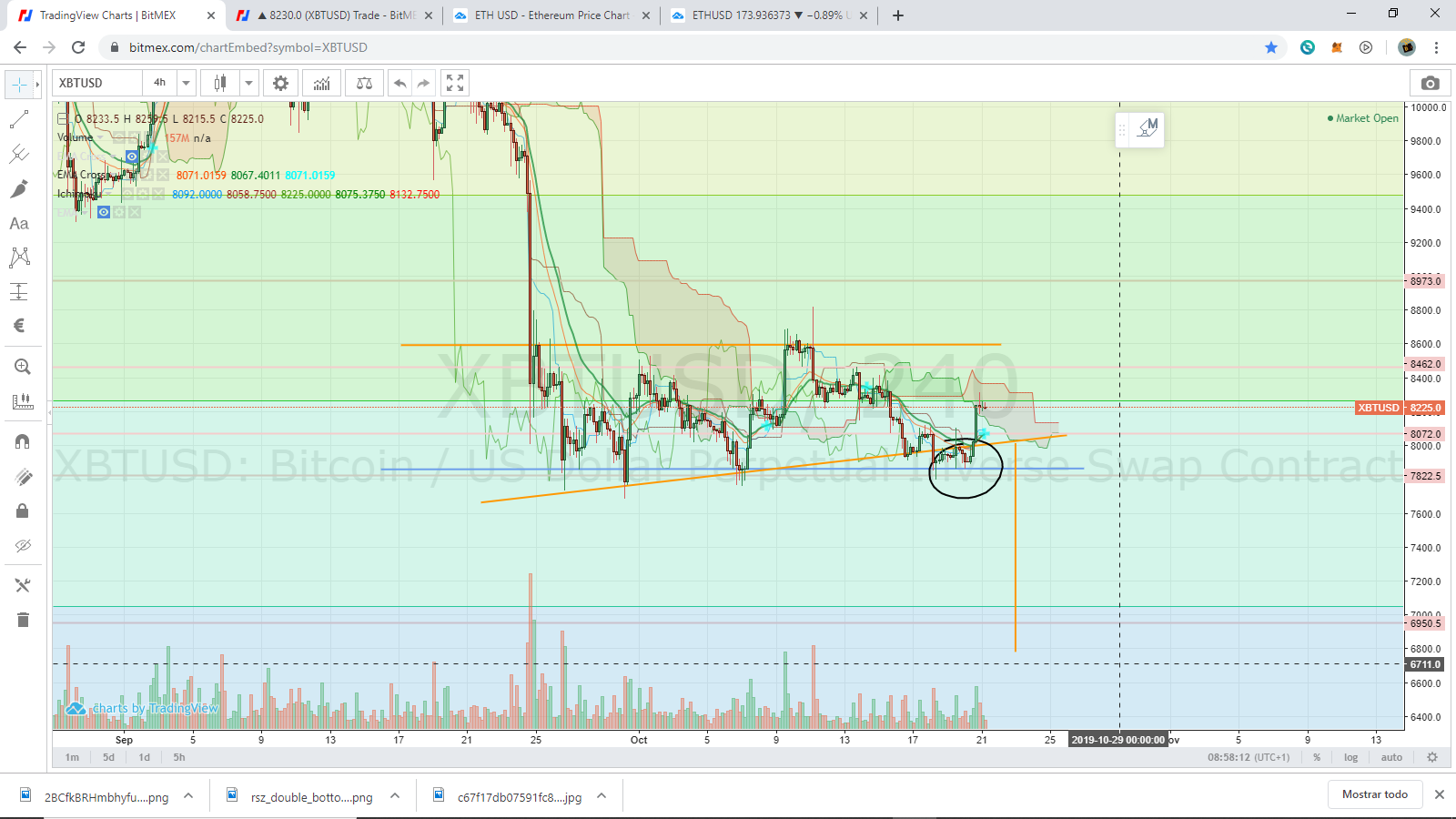Remove the visible EMA Cross indicator
The width and height of the screenshot is (1456, 819).
point(163,175)
